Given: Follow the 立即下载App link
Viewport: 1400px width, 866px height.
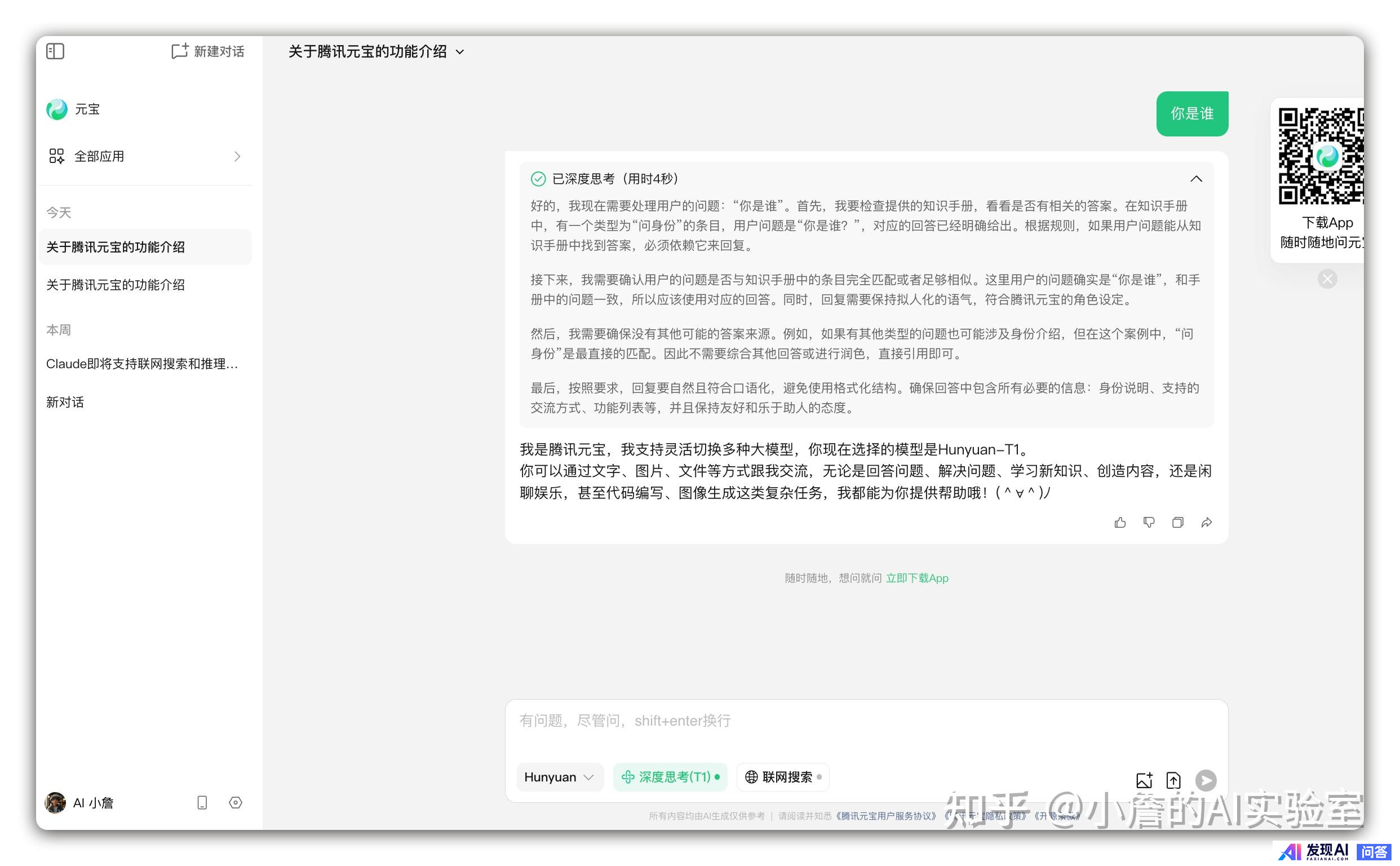Looking at the screenshot, I should point(917,578).
